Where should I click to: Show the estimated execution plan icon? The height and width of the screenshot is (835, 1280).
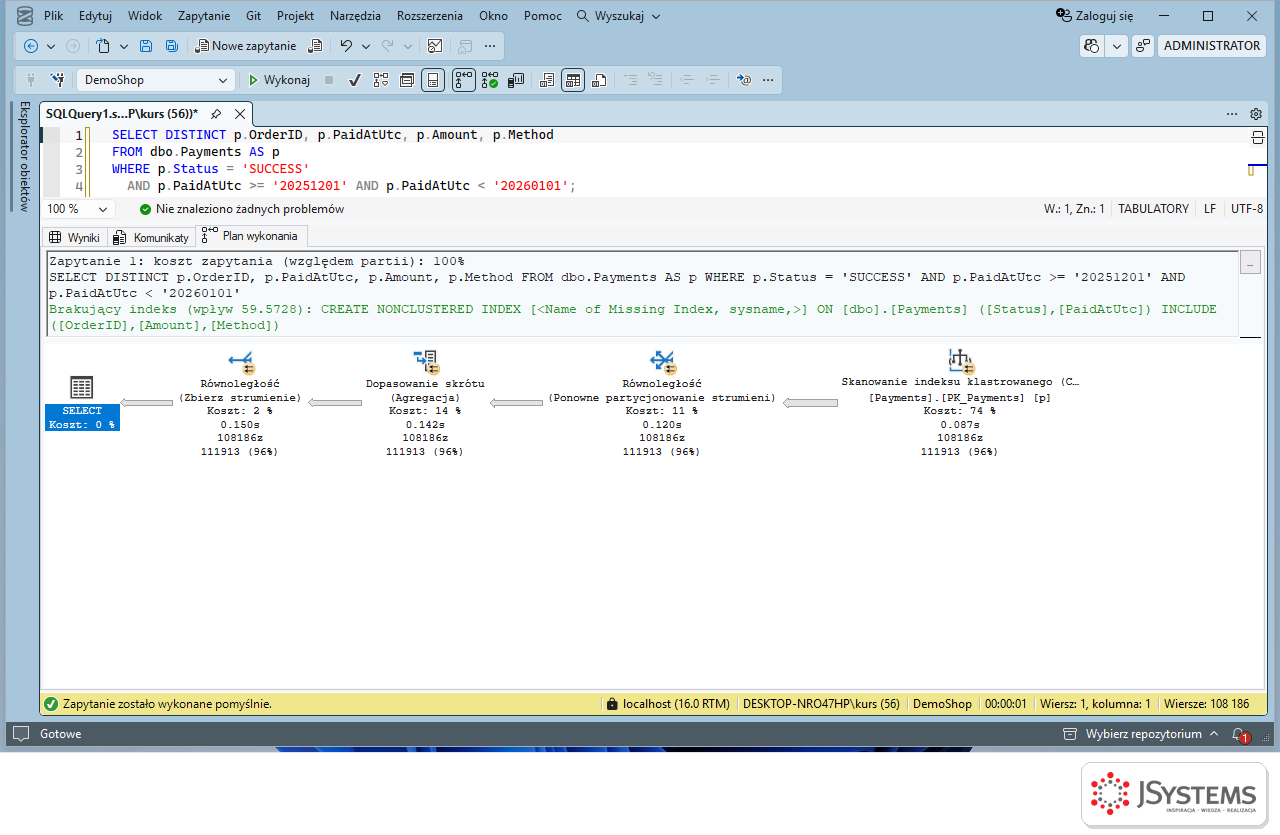point(381,80)
